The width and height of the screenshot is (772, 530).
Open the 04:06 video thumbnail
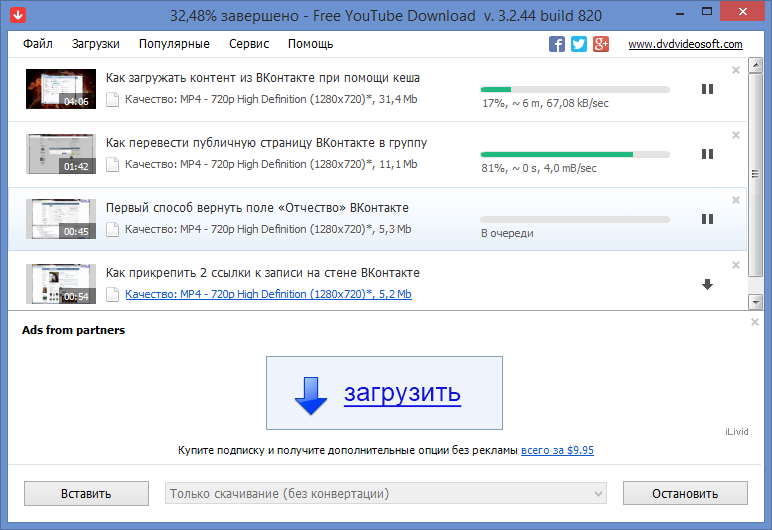point(61,89)
